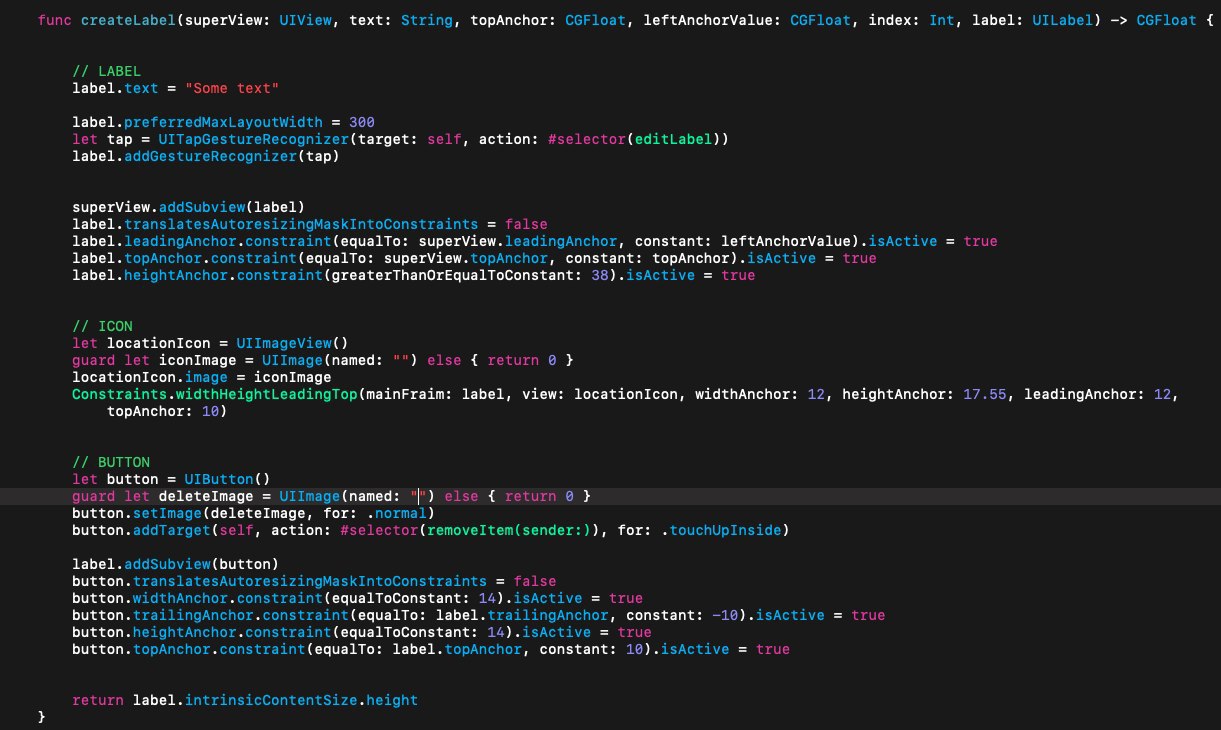1221x730 pixels.
Task: Click the // LABEL comment
Action: coord(106,71)
